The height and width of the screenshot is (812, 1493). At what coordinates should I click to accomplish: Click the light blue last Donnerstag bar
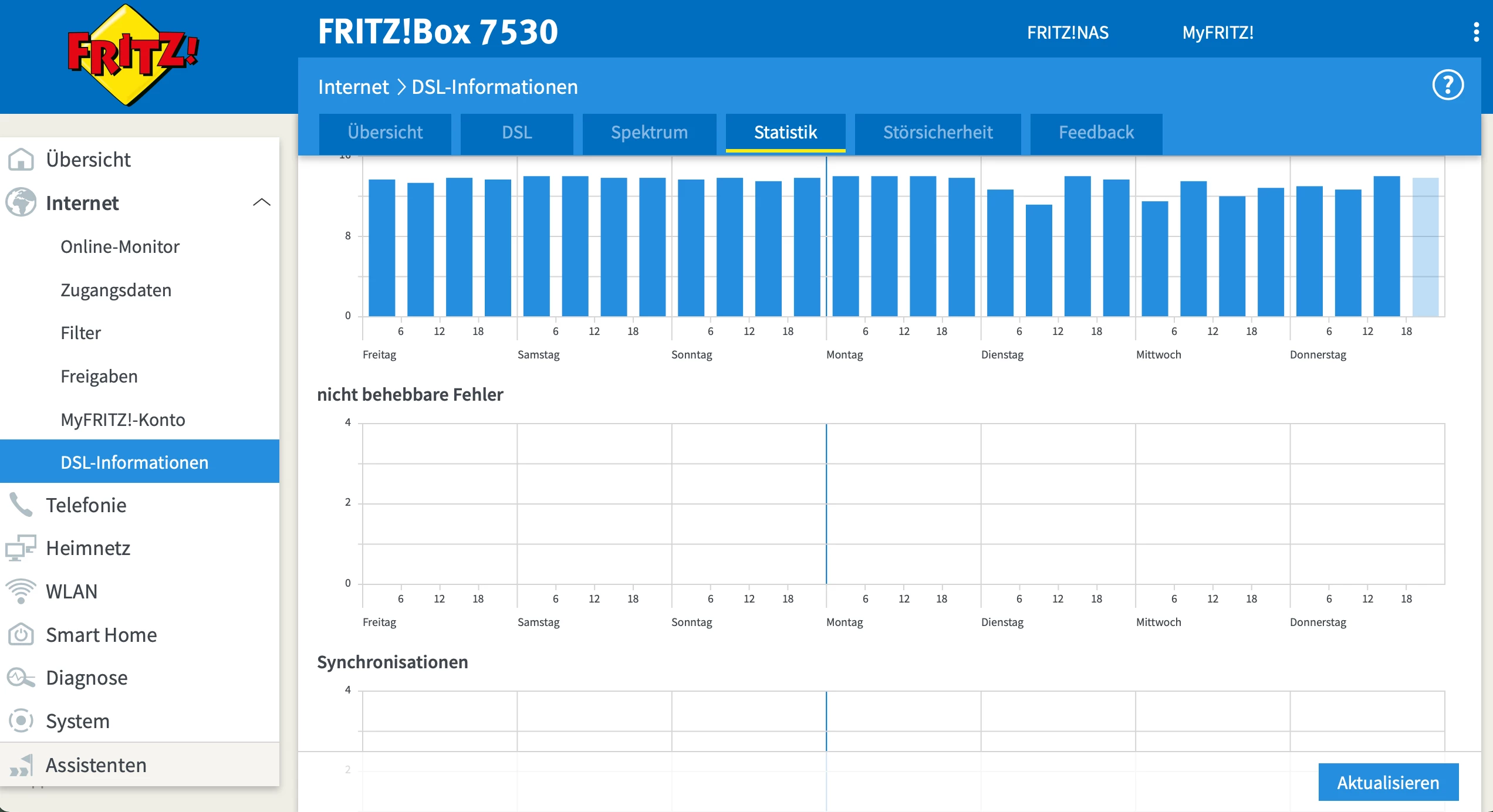click(x=1425, y=246)
